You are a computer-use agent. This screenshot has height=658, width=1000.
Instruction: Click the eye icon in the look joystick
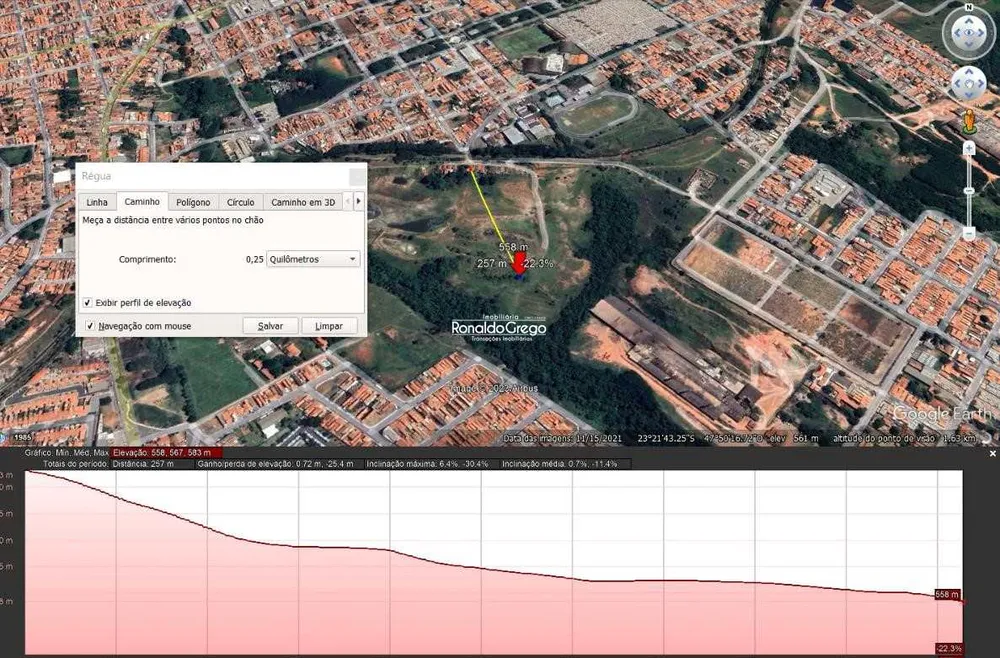pyautogui.click(x=969, y=33)
